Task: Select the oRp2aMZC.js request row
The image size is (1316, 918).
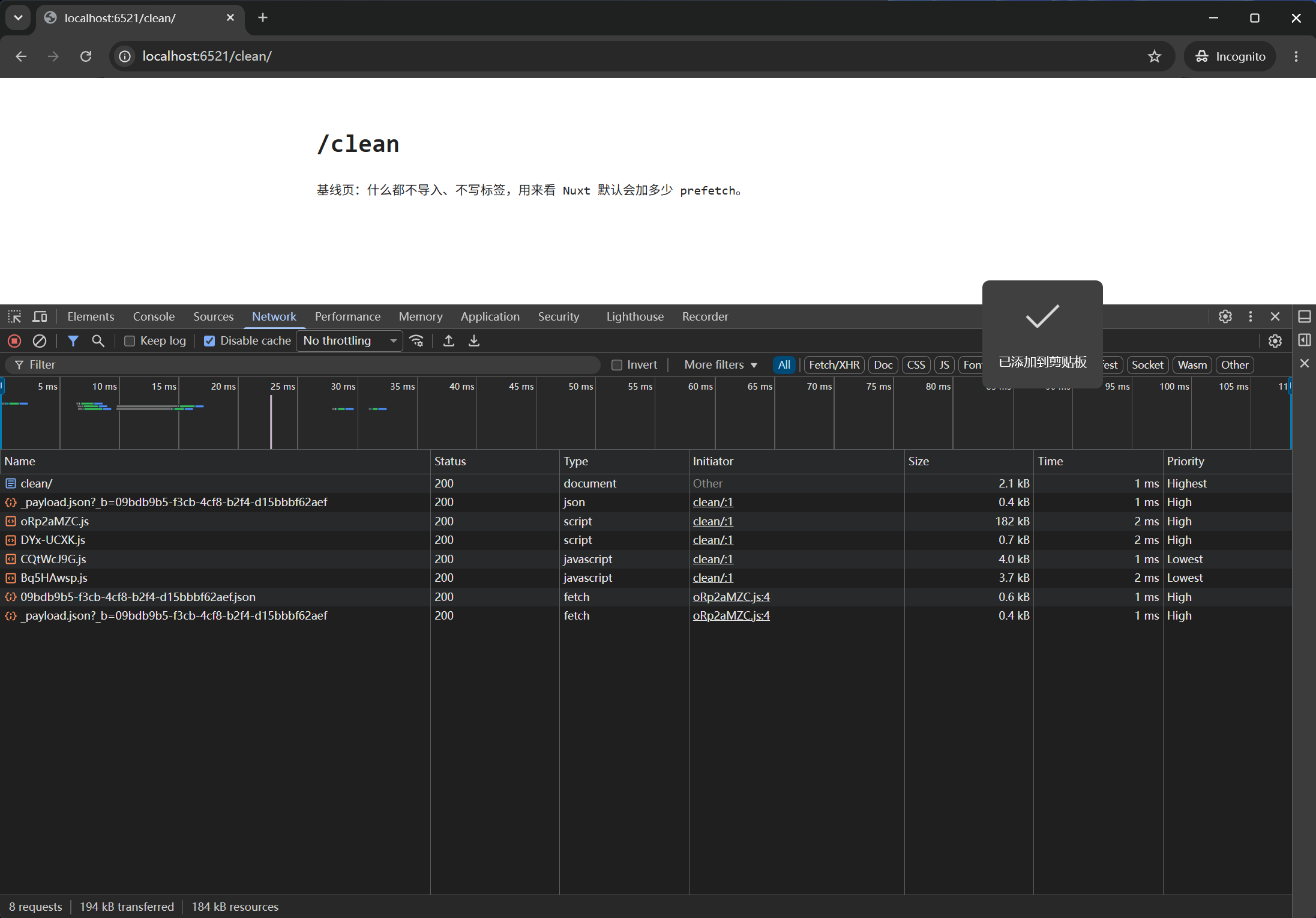Action: pyautogui.click(x=646, y=521)
